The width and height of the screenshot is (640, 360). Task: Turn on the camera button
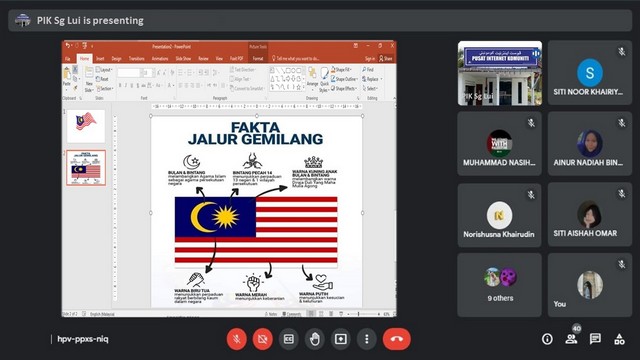point(262,339)
